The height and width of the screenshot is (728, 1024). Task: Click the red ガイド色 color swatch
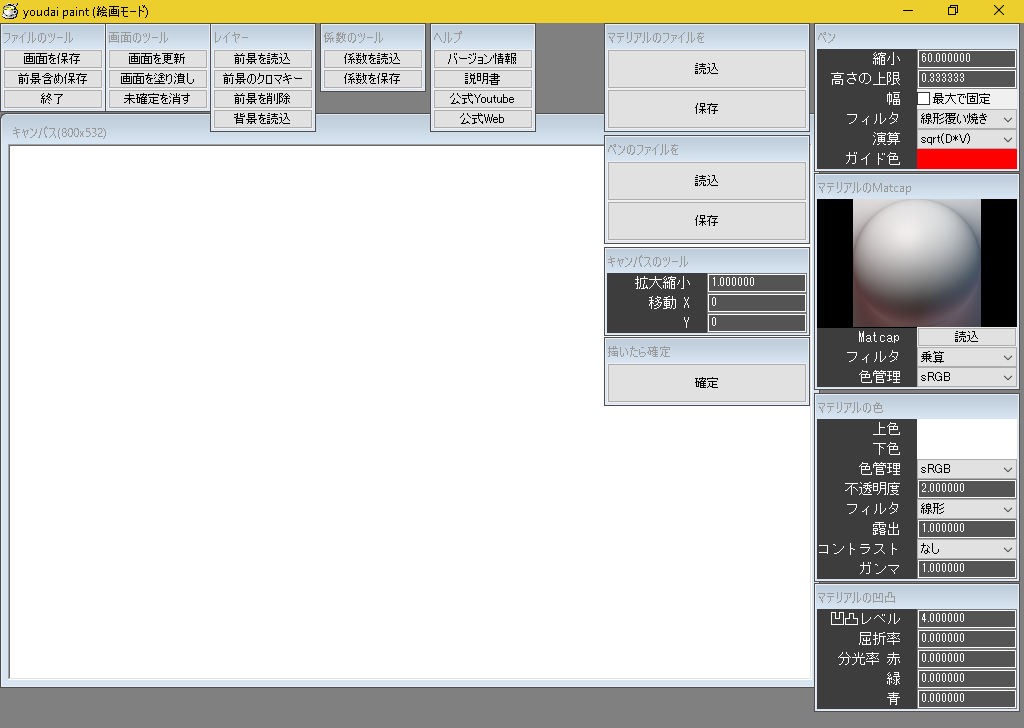click(x=966, y=159)
